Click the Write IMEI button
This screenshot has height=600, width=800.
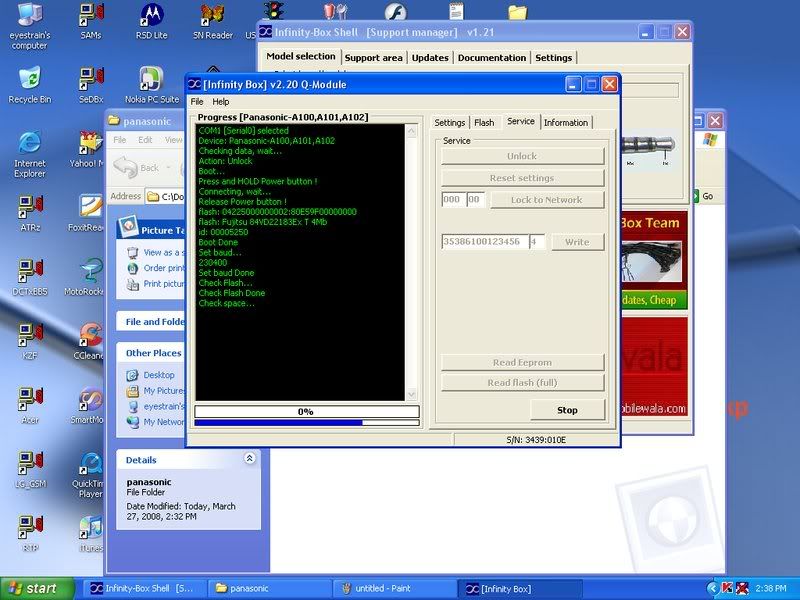pos(577,242)
